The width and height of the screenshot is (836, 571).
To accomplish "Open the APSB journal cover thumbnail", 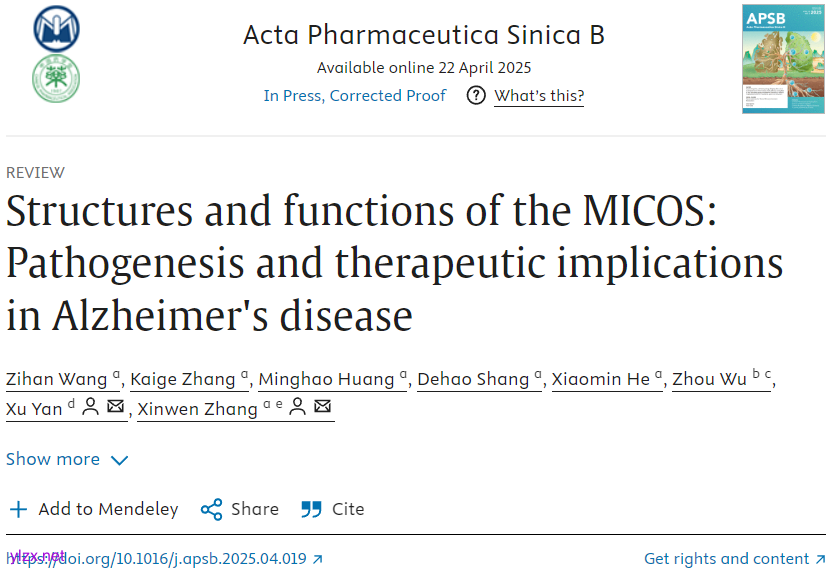I will click(783, 58).
